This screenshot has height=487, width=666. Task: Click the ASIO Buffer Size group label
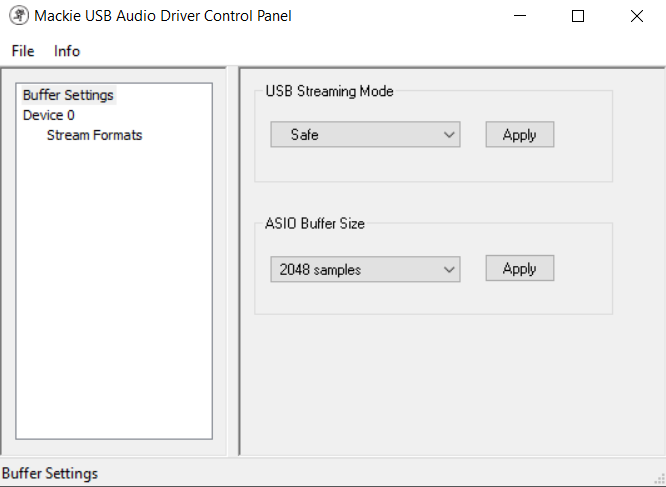click(315, 223)
